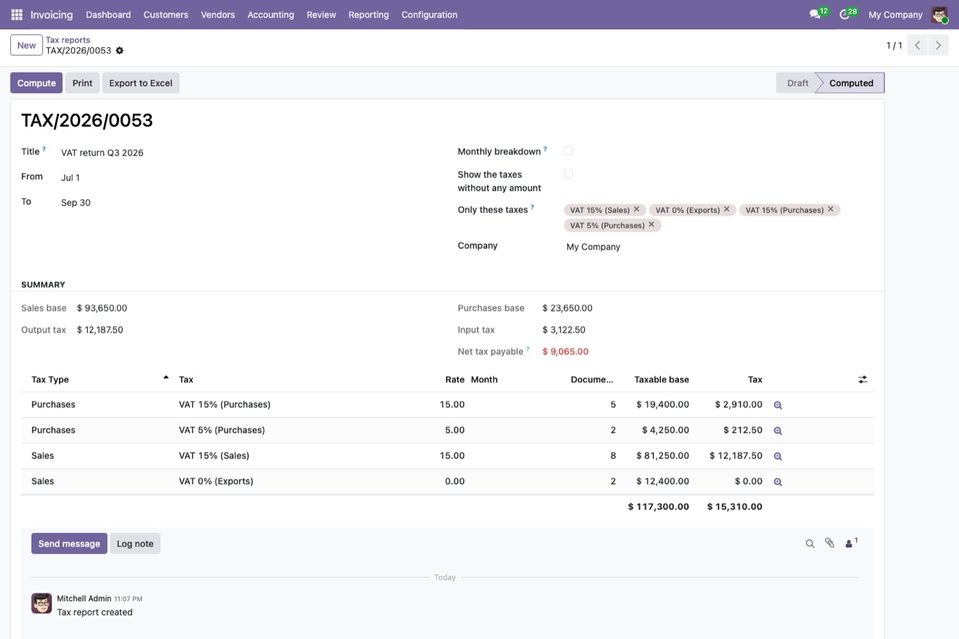Open the gear actions menu beside TAX/2026/0053
This screenshot has width=959, height=639.
point(119,51)
